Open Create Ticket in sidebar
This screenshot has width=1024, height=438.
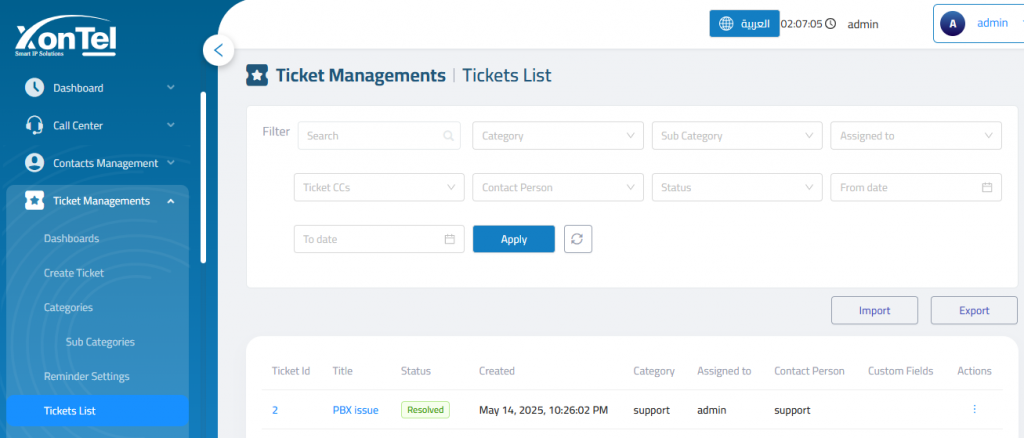pyautogui.click(x=74, y=273)
